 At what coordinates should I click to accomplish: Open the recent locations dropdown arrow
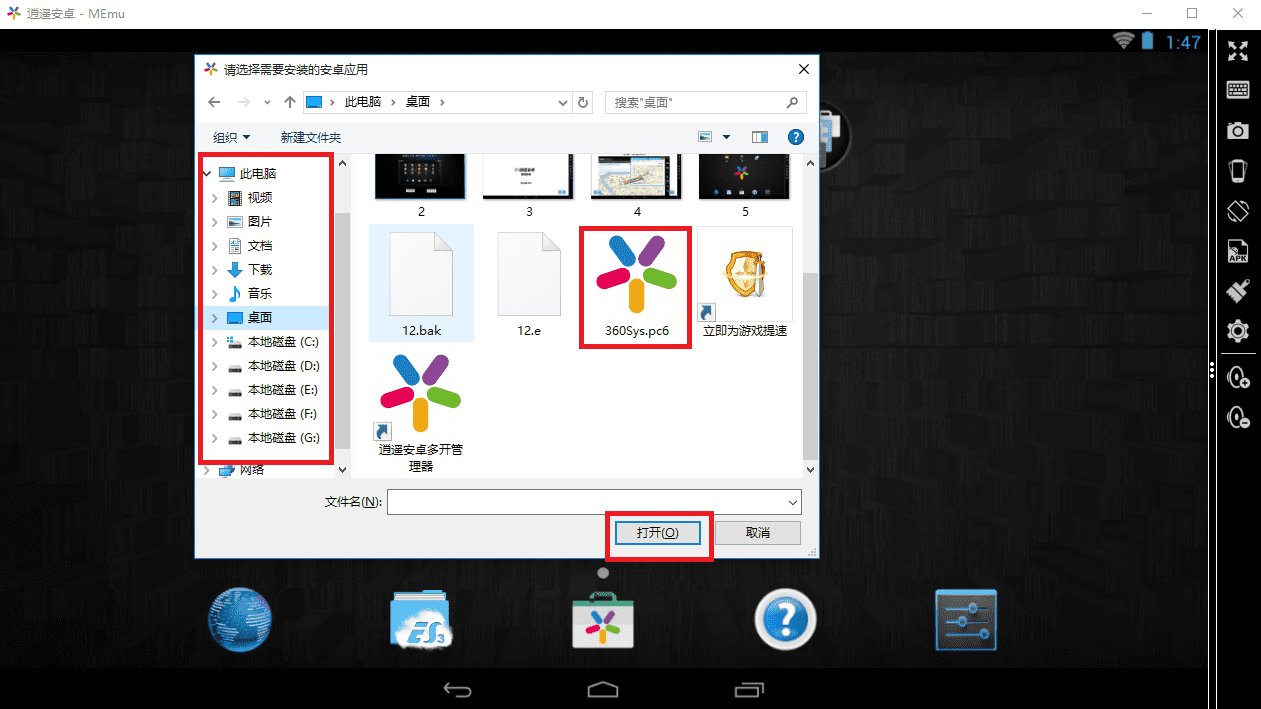click(x=267, y=102)
